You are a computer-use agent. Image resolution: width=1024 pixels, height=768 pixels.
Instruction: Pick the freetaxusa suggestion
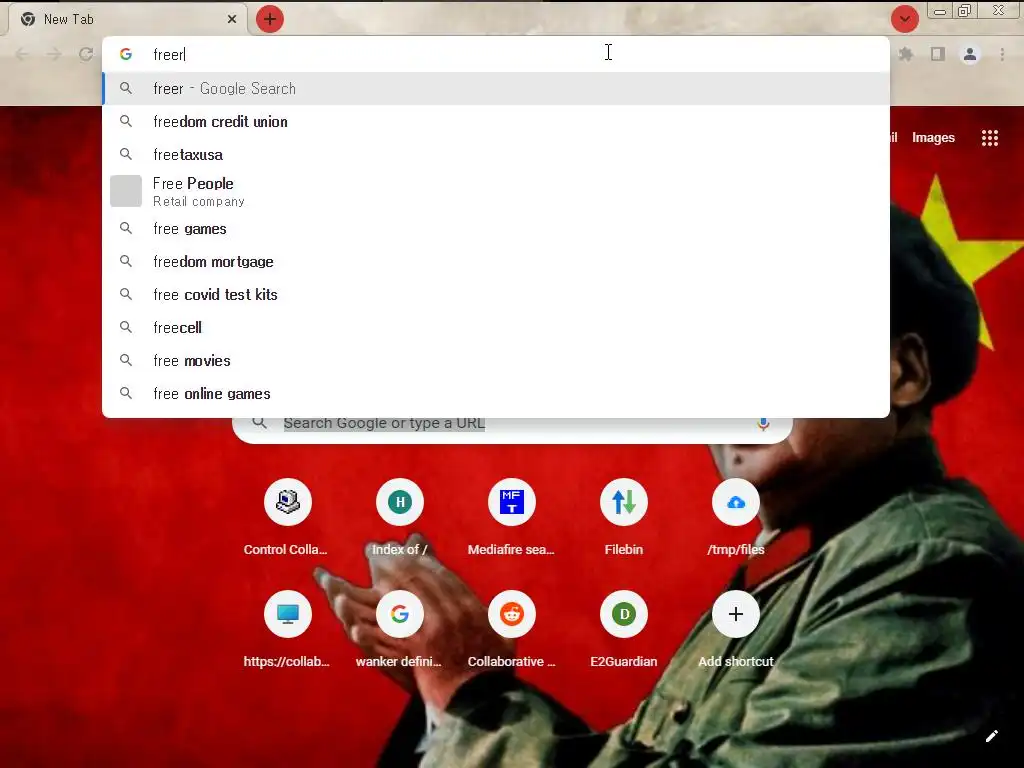point(496,155)
